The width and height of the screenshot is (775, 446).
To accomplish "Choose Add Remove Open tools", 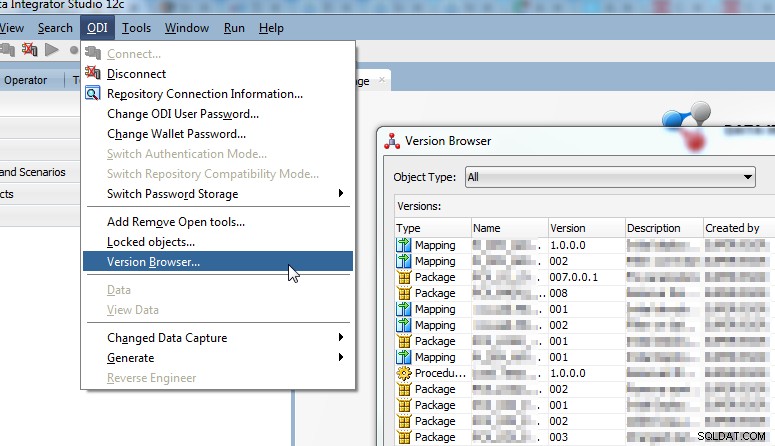I will click(218, 222).
